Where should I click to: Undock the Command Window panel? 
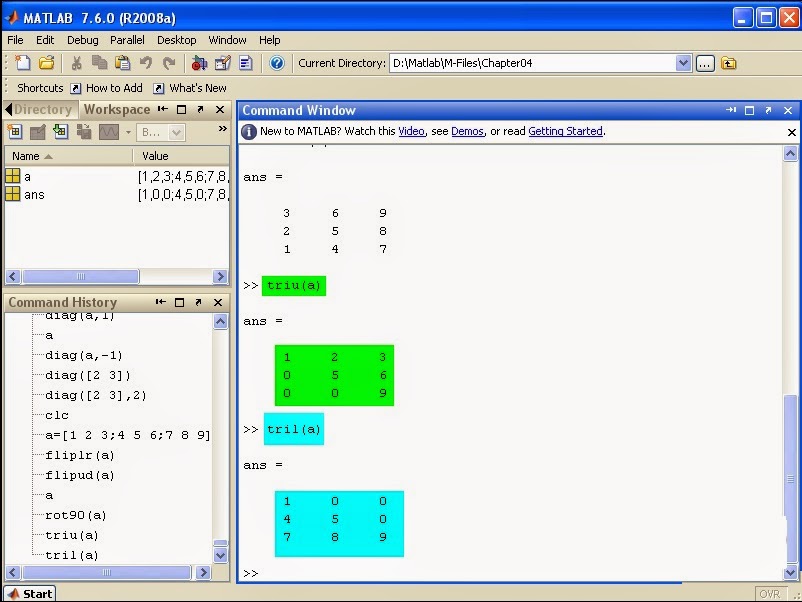click(x=768, y=110)
